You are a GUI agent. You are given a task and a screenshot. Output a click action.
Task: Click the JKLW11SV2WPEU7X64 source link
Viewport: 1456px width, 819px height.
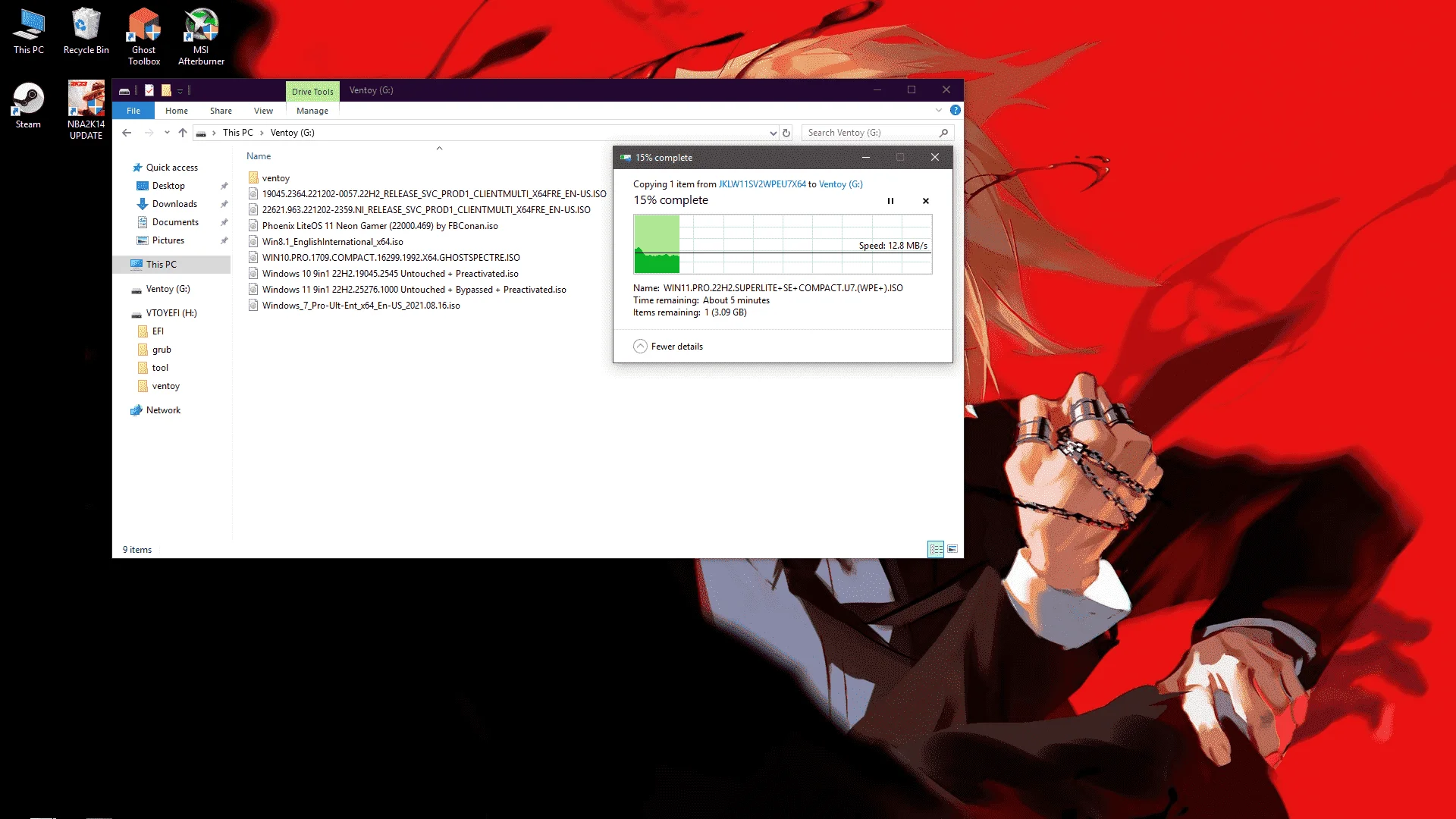[762, 184]
